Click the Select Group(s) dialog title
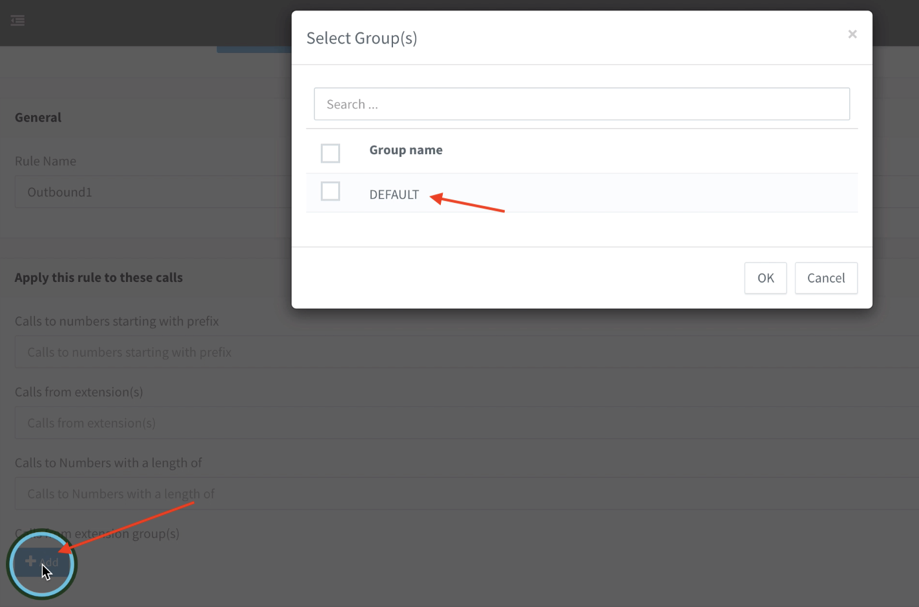The height and width of the screenshot is (607, 919). coord(362,38)
